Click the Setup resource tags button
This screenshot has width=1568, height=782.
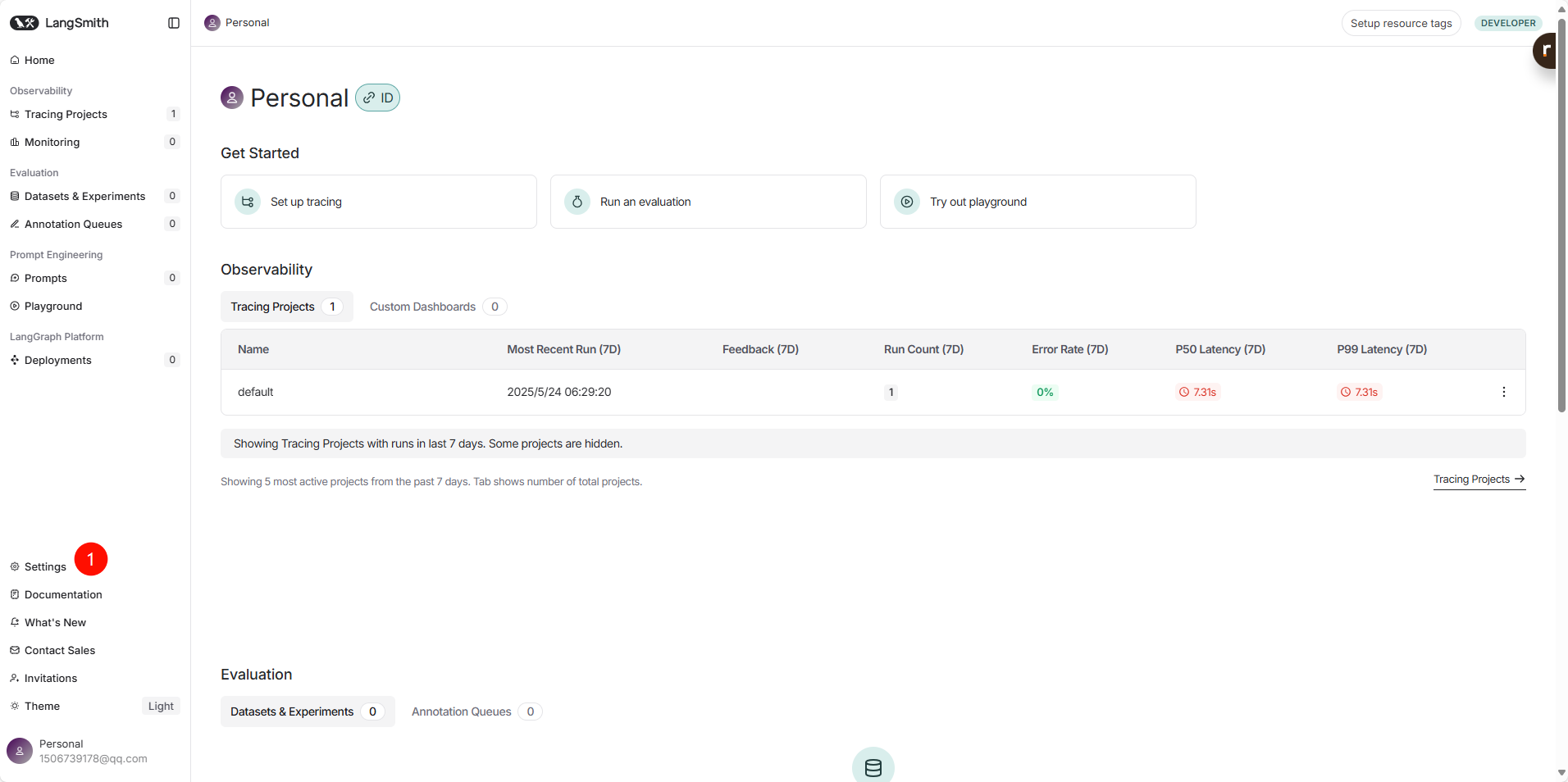1401,23
